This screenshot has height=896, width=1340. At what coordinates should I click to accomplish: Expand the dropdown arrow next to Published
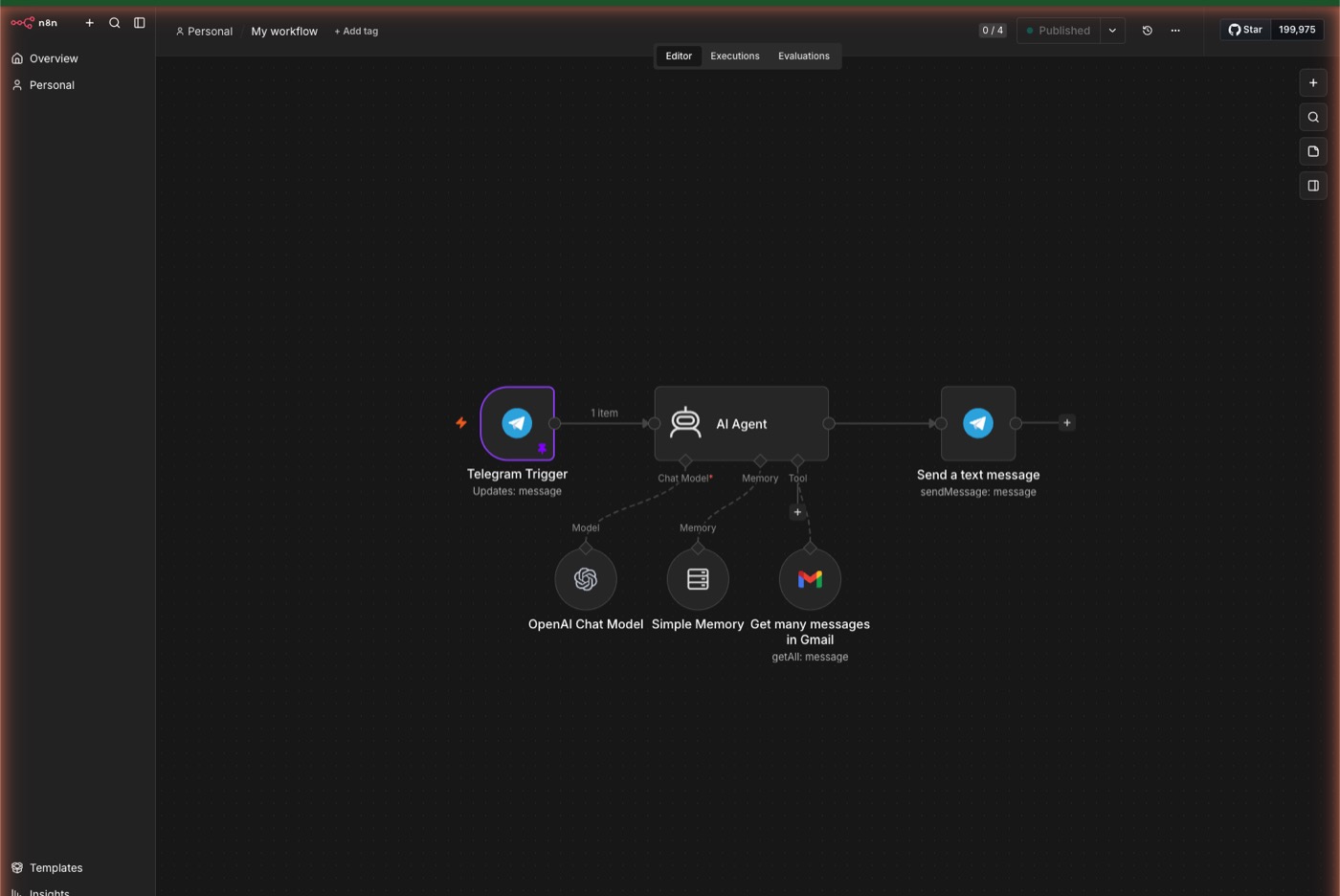pos(1112,31)
